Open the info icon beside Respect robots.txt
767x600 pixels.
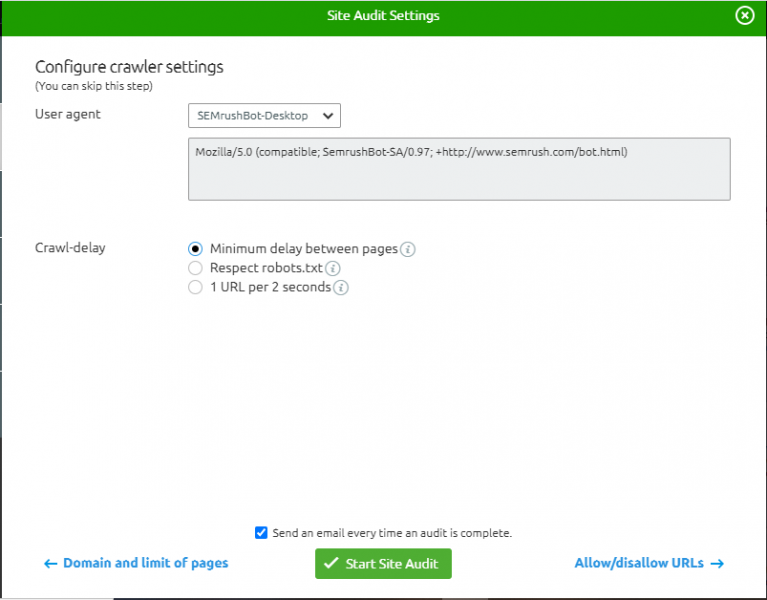(x=333, y=268)
